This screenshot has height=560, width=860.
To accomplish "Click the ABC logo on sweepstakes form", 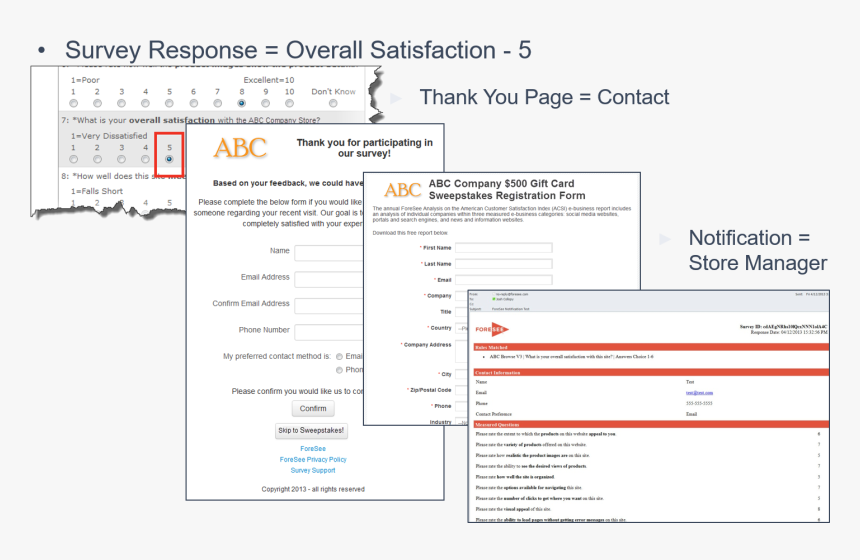I will coord(403,190).
